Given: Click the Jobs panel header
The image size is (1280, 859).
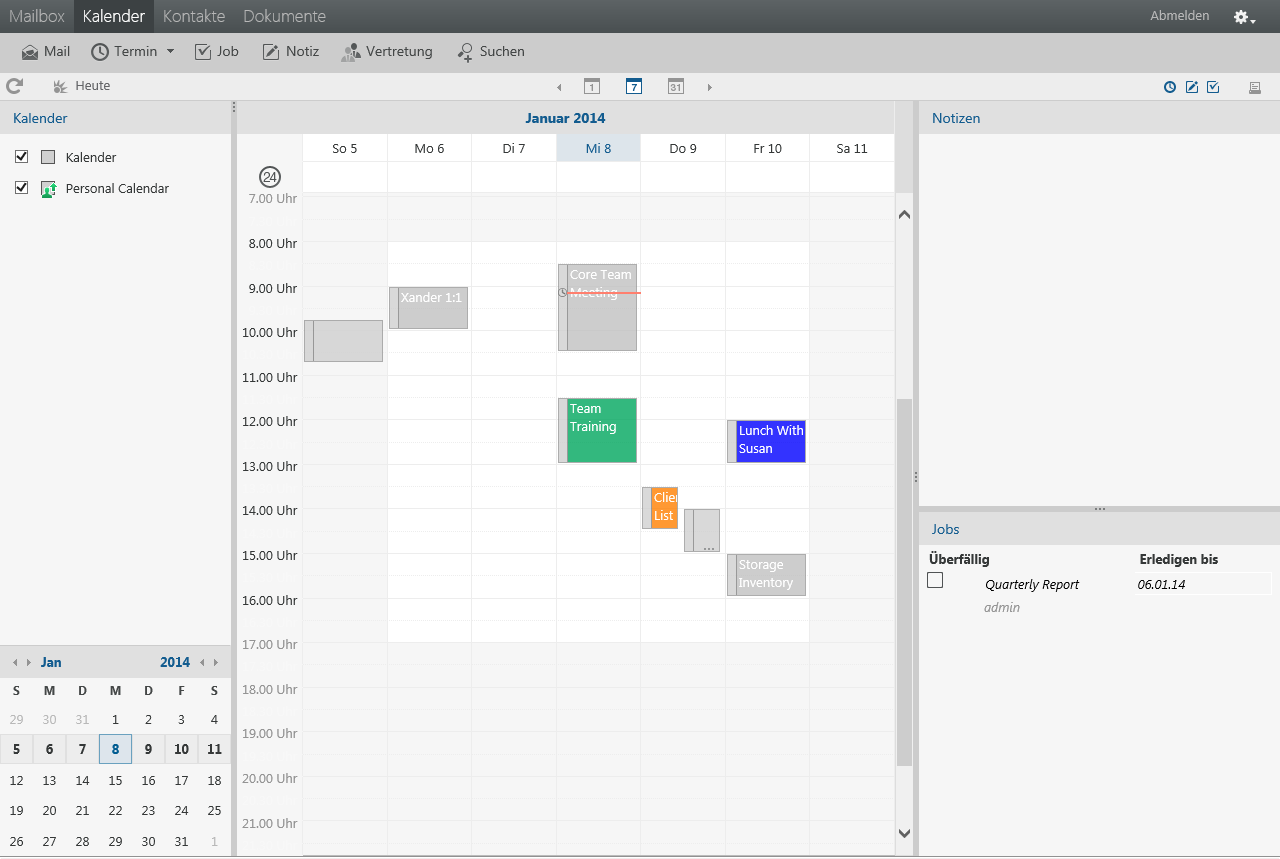Looking at the screenshot, I should pos(1099,529).
